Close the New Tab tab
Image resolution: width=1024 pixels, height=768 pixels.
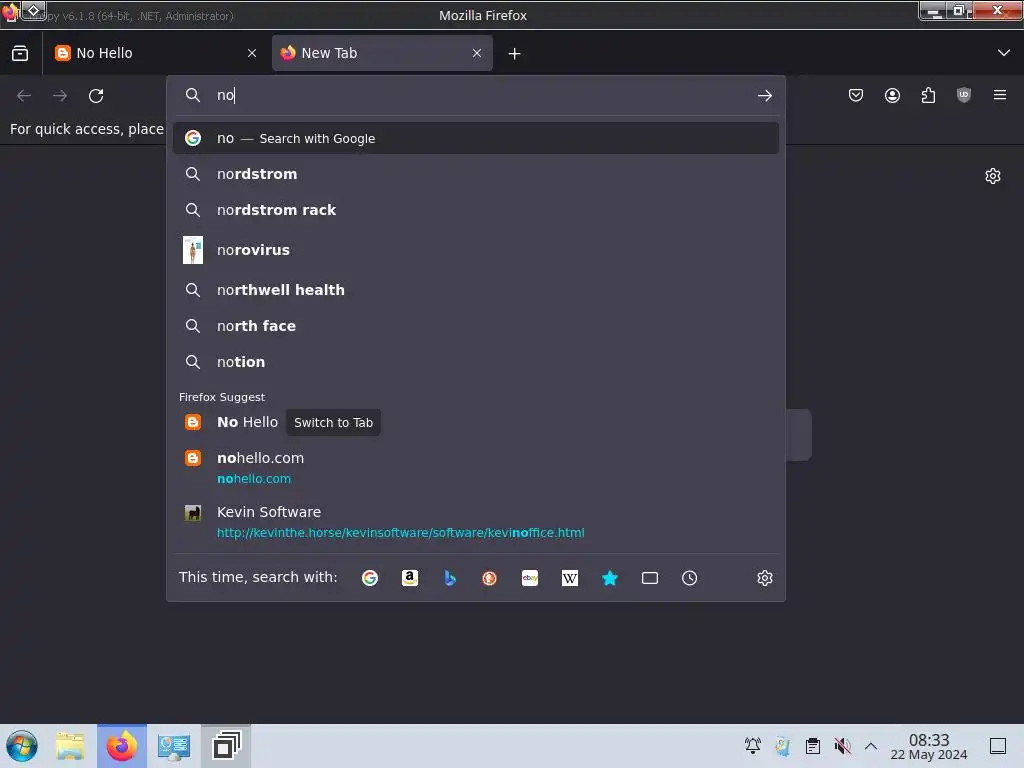pyautogui.click(x=477, y=54)
